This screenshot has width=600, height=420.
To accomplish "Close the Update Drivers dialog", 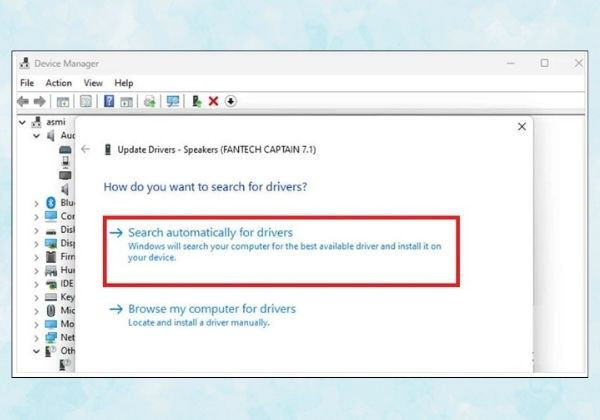I will pyautogui.click(x=522, y=127).
